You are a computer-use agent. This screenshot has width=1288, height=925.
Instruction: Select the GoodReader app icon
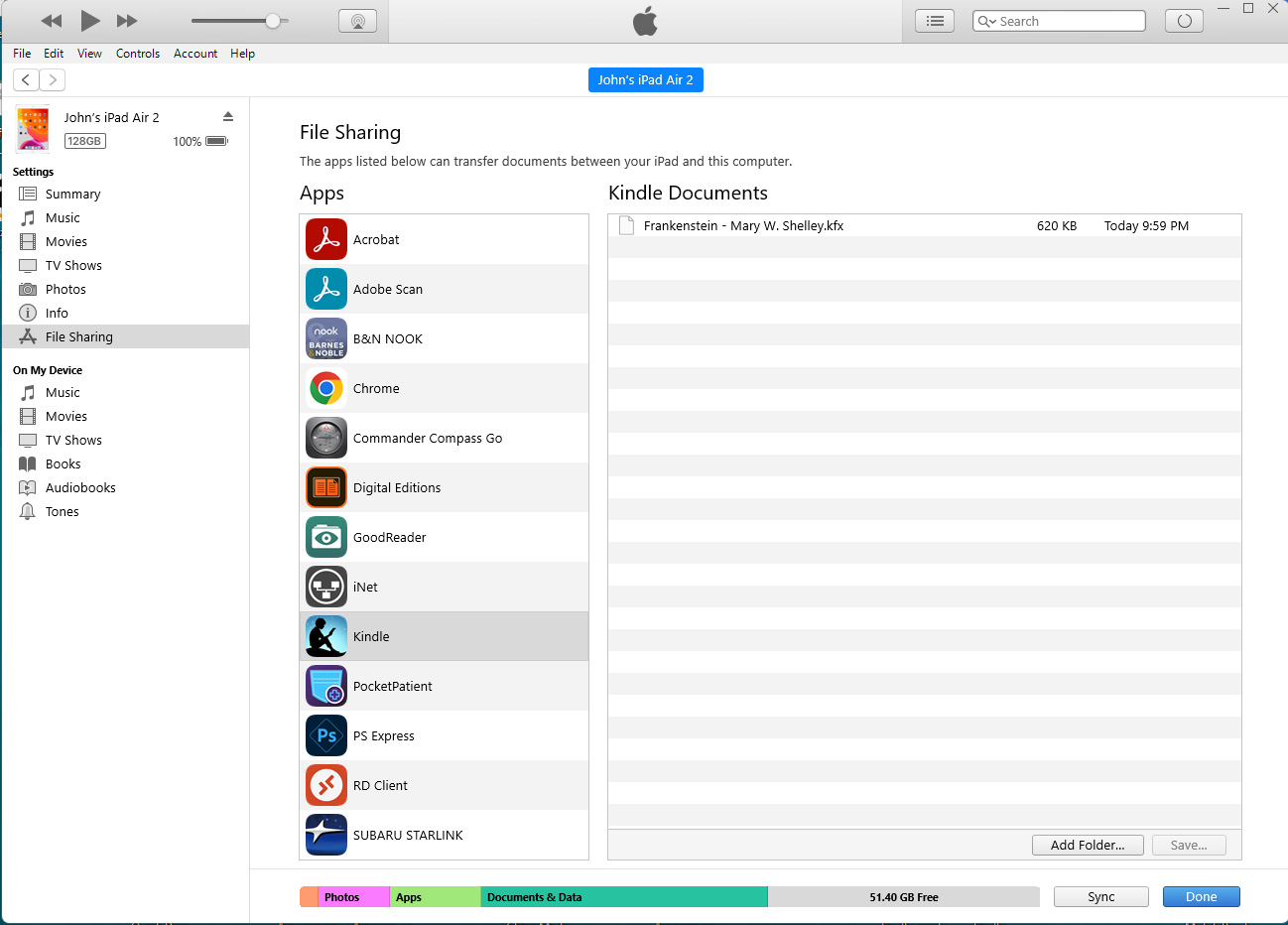pos(326,537)
